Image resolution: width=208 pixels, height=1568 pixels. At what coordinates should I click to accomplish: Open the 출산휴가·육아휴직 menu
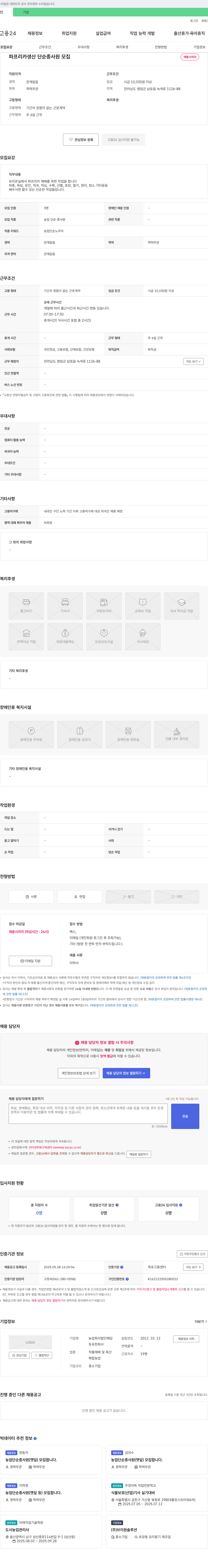189,34
